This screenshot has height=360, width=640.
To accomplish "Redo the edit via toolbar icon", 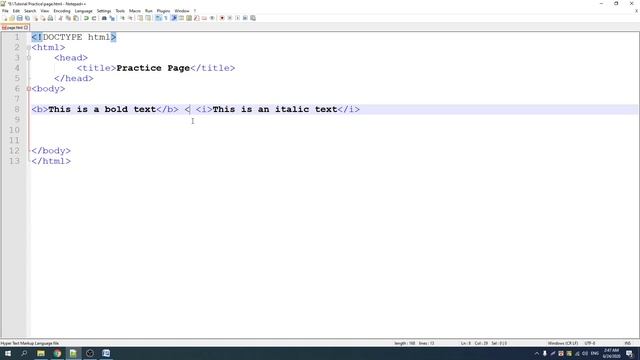I will click(x=94, y=18).
